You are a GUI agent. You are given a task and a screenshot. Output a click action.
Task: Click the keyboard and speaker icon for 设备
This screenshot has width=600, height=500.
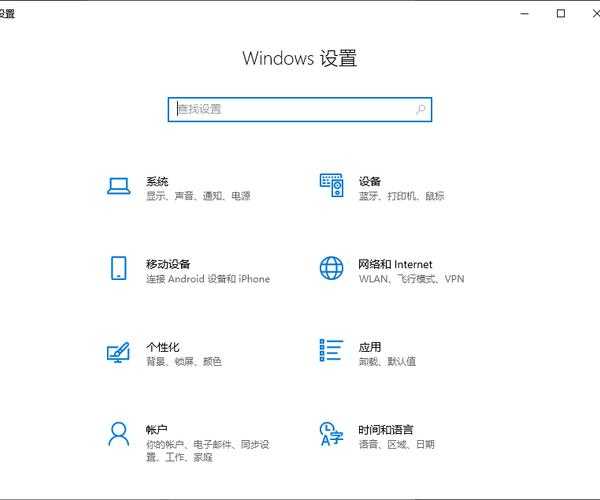click(331, 186)
